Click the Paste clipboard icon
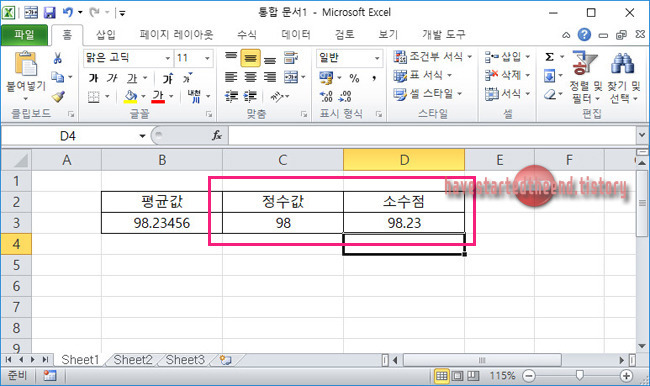The width and height of the screenshot is (650, 386). pyautogui.click(x=26, y=64)
